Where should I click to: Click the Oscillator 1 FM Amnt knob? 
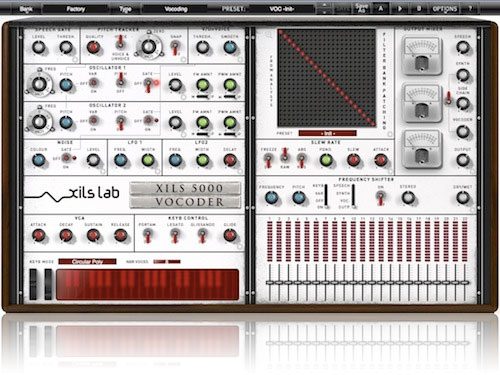(202, 85)
